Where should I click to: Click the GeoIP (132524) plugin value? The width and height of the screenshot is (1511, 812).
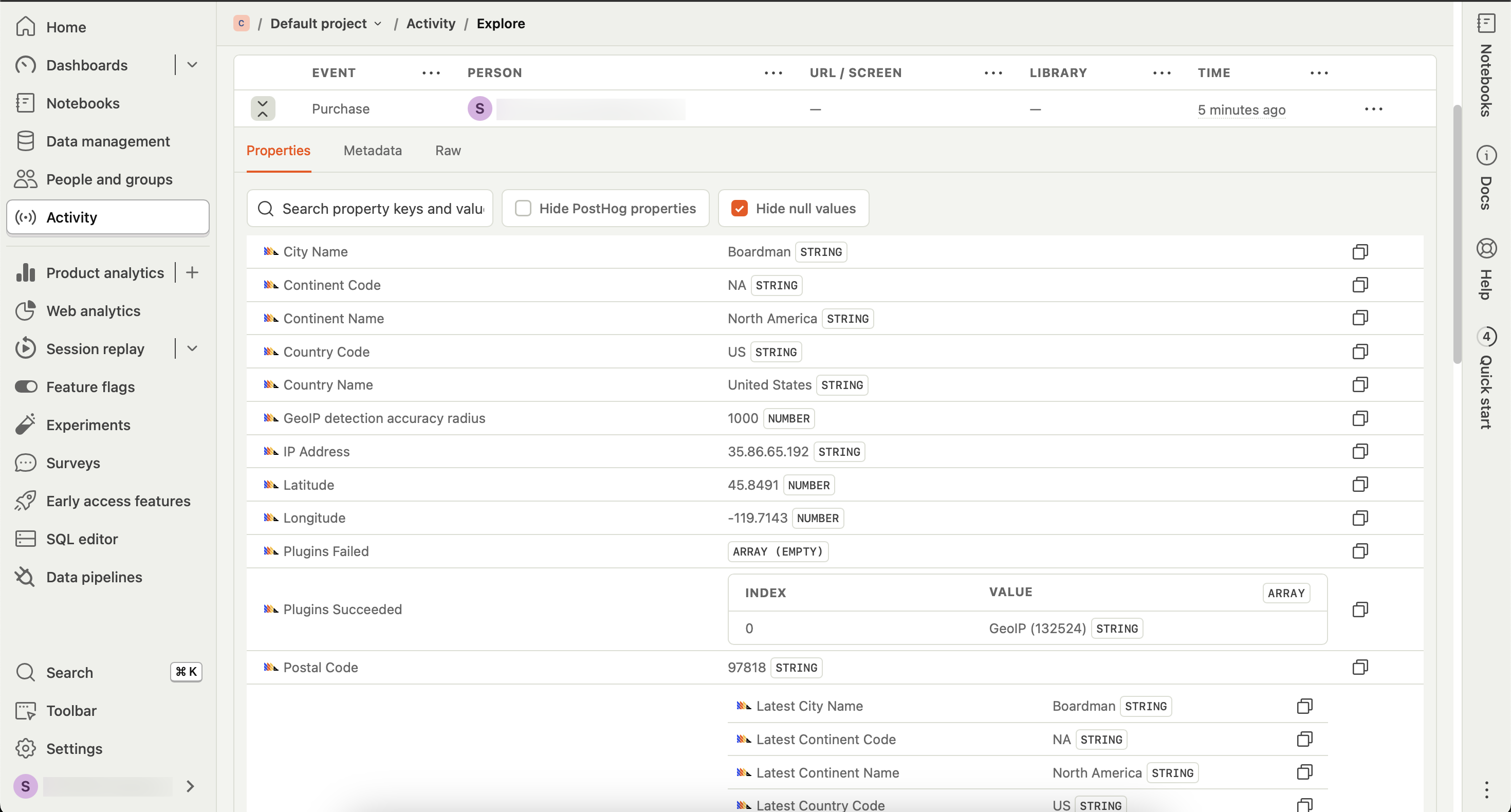[1037, 629]
